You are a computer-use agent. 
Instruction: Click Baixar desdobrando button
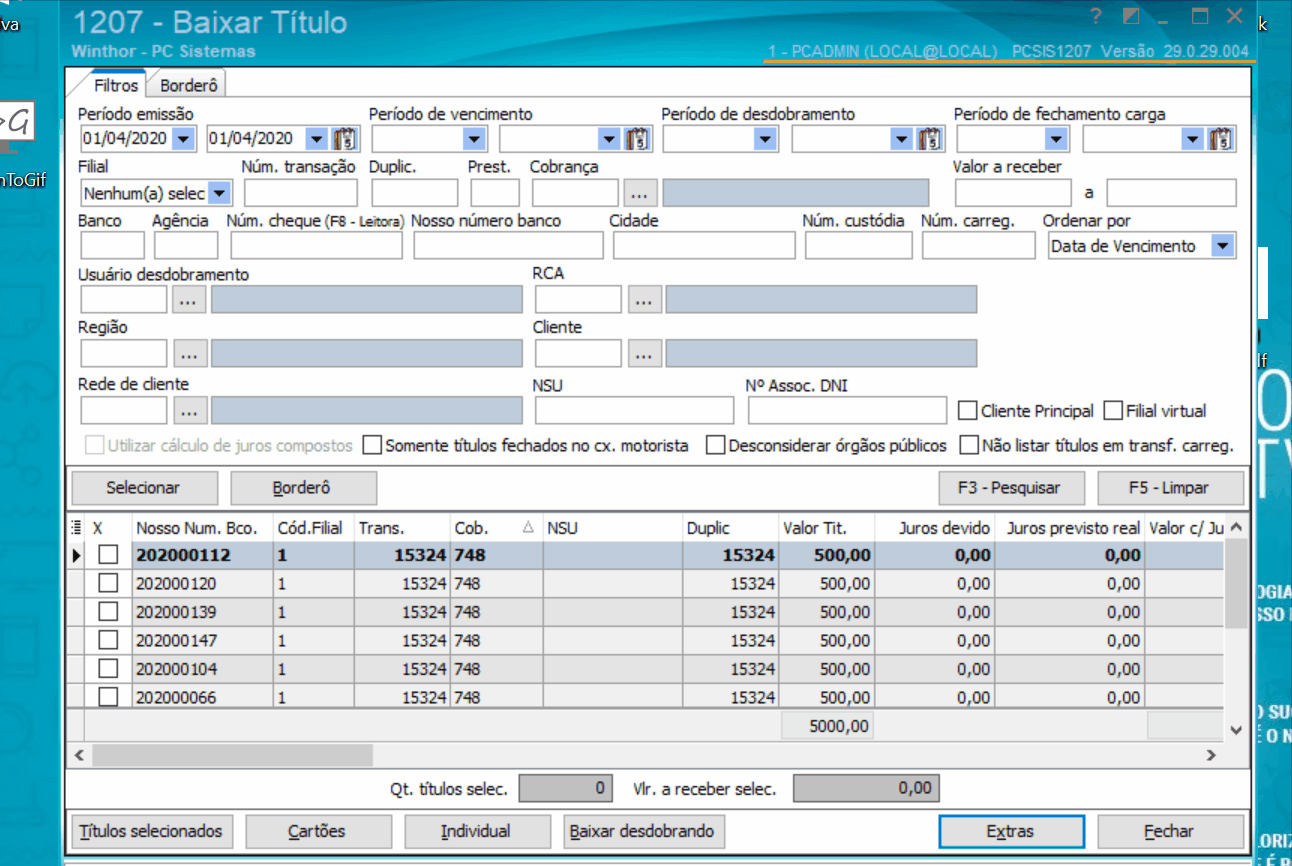[x=643, y=831]
